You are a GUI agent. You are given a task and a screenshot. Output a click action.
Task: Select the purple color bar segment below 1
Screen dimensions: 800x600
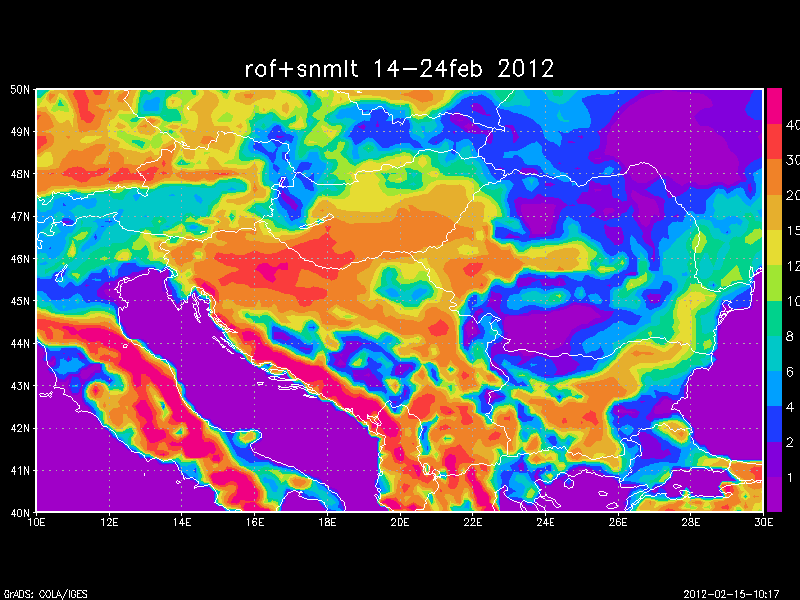[x=774, y=494]
